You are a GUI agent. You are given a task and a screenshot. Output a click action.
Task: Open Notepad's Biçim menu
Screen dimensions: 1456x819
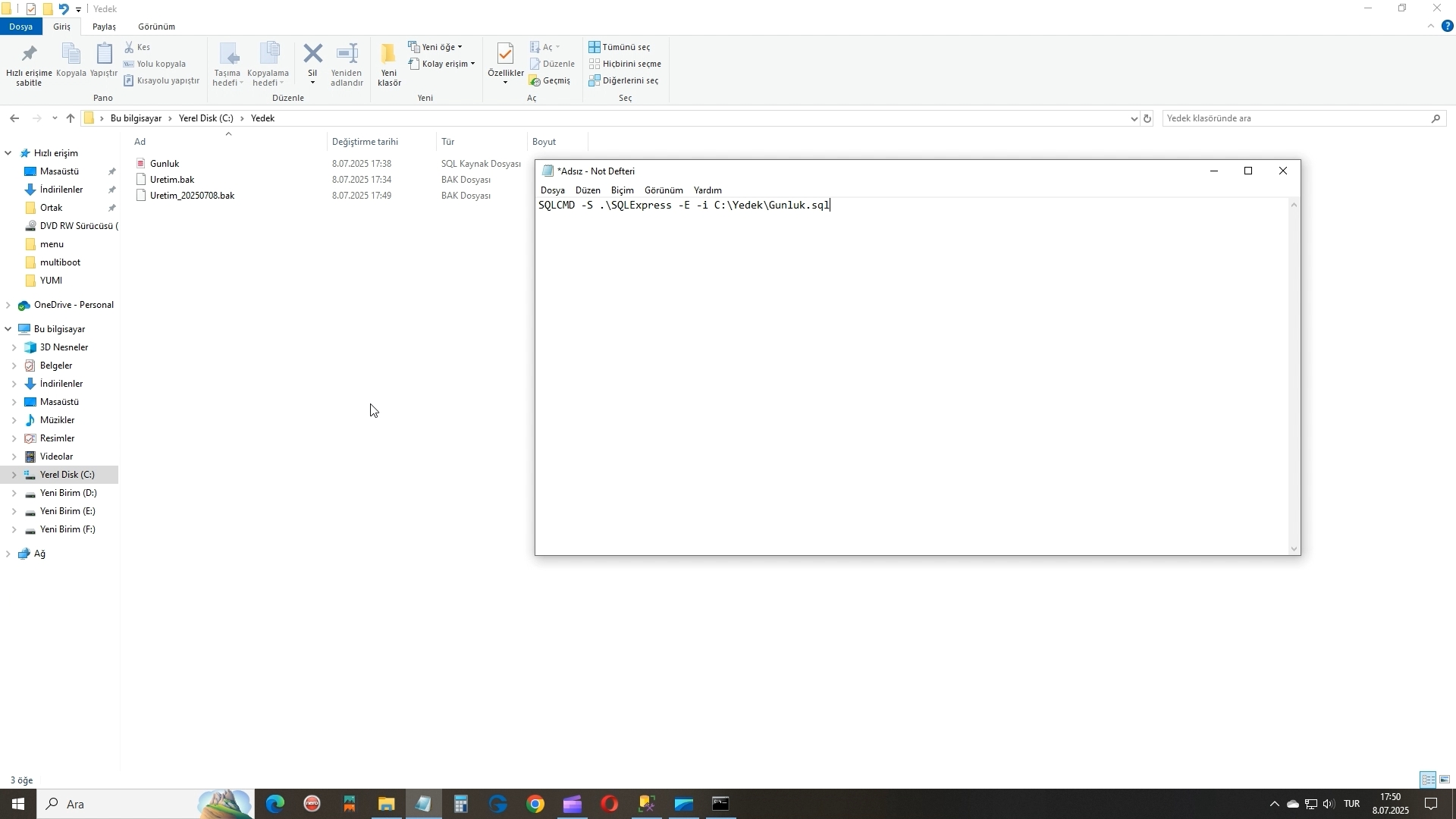(622, 190)
